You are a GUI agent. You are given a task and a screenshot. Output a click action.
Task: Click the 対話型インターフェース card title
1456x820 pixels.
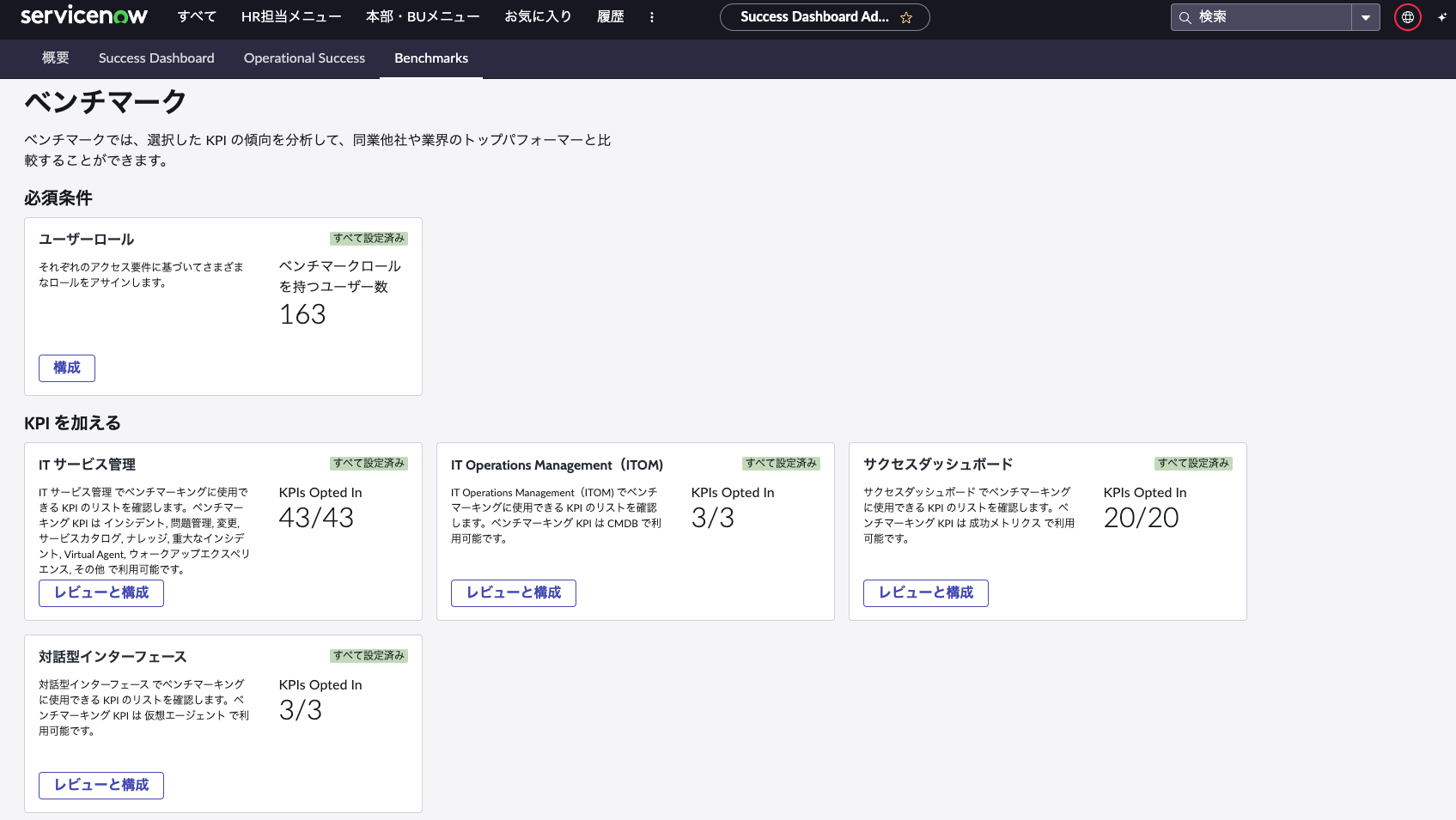coord(113,657)
